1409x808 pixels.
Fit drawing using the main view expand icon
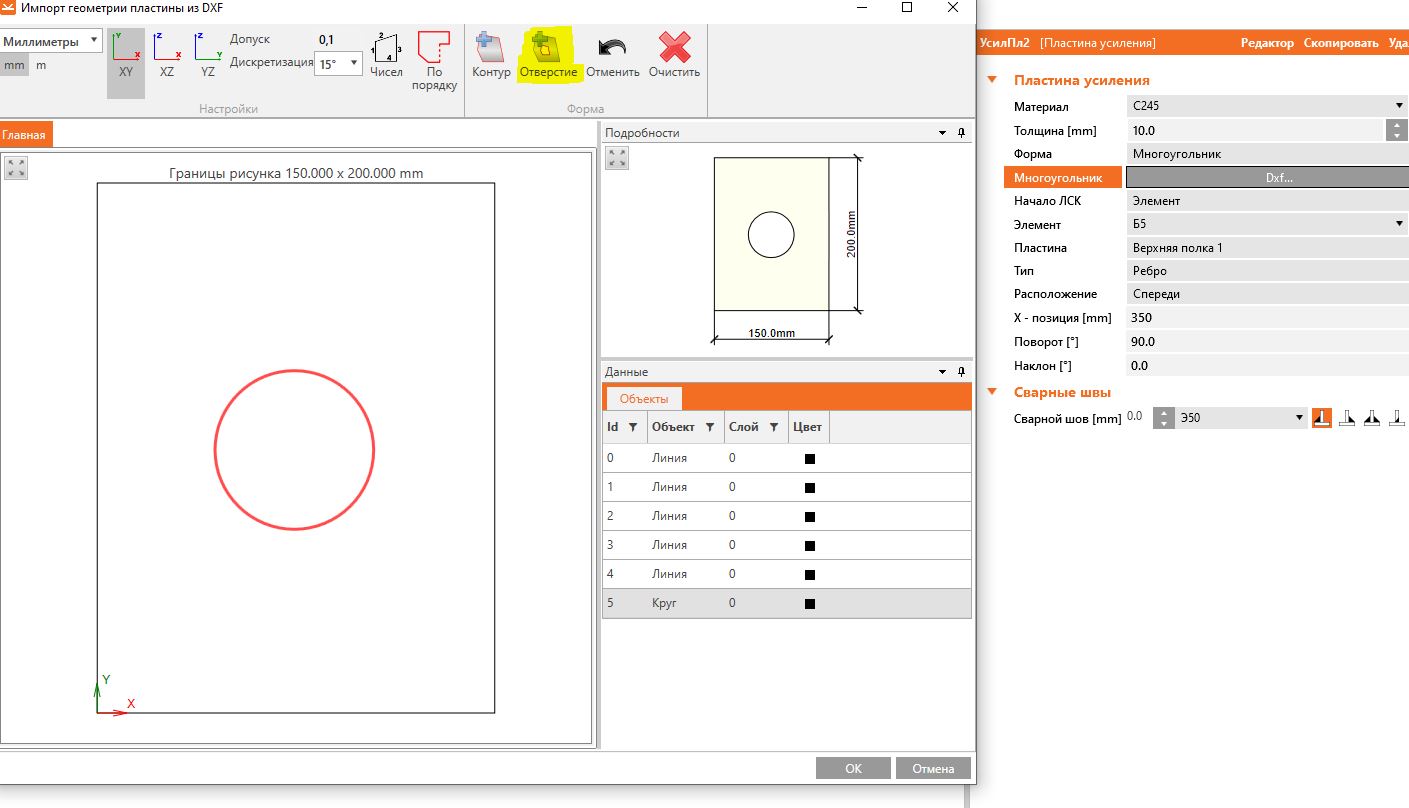[x=16, y=167]
